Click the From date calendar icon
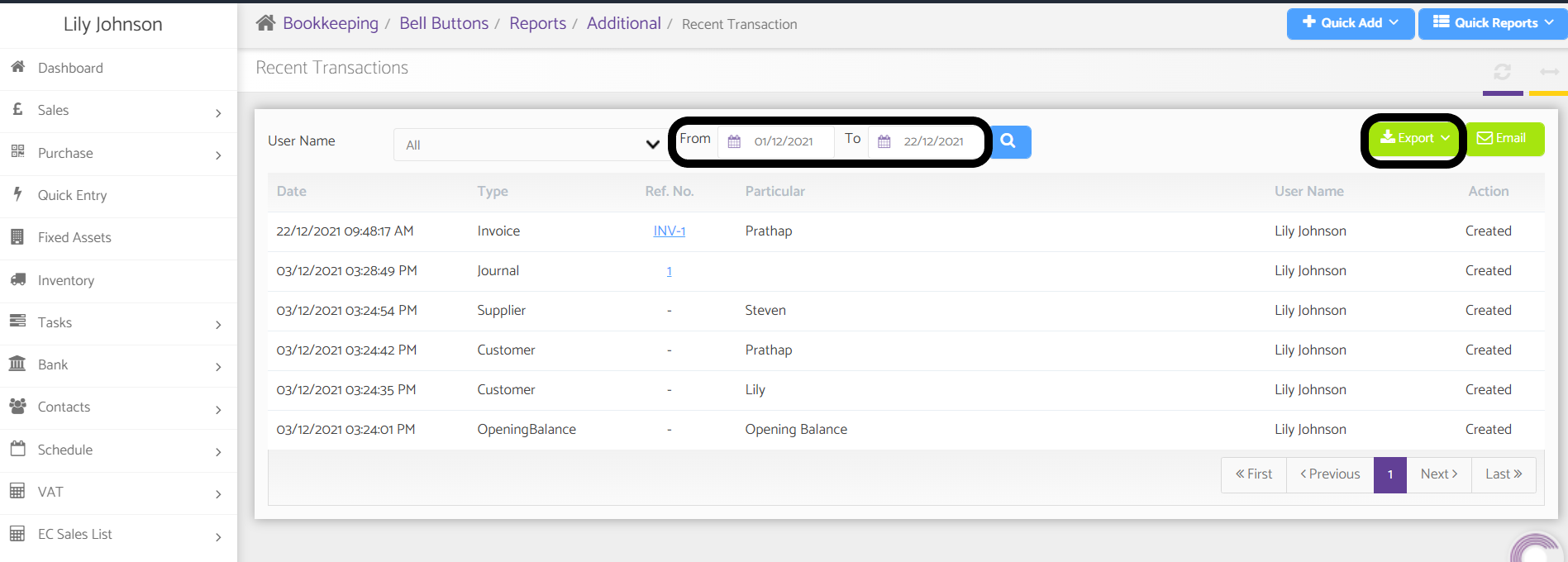This screenshot has height=562, width=1568. click(734, 141)
